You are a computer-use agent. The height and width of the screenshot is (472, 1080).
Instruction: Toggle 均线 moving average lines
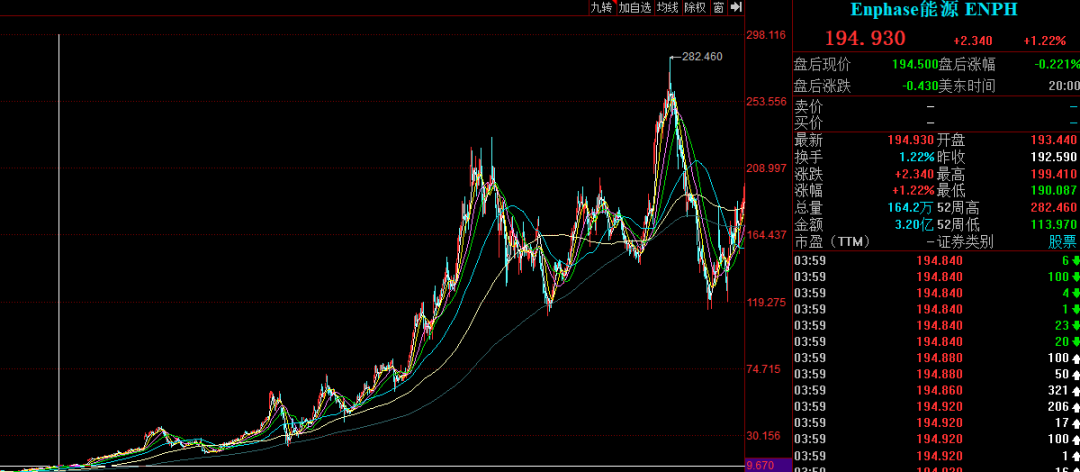click(667, 8)
